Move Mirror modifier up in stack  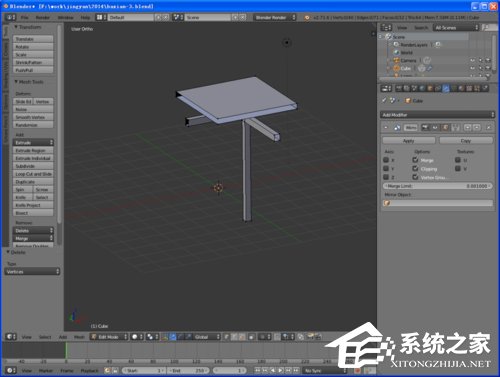(468, 127)
